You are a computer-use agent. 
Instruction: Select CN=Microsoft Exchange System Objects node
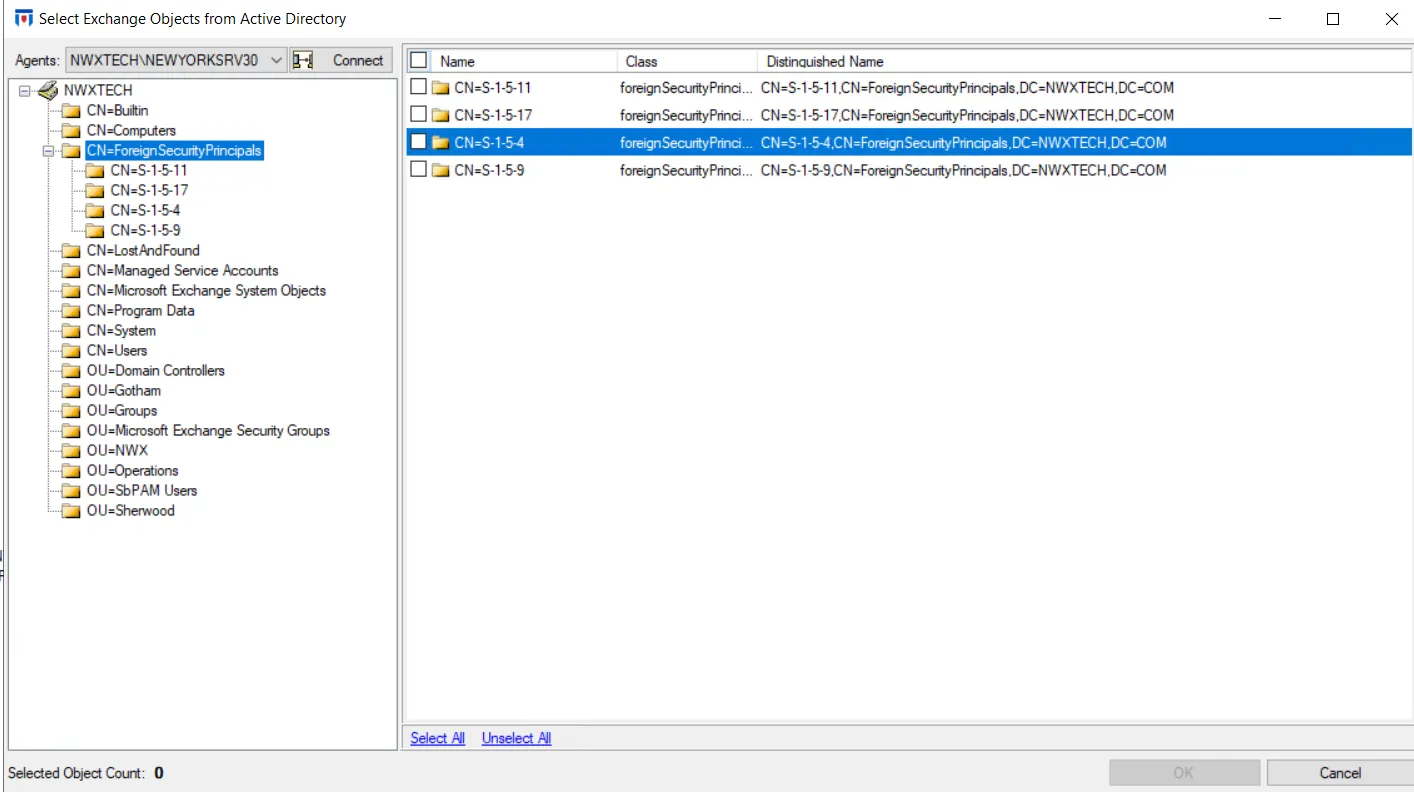[x=206, y=291]
